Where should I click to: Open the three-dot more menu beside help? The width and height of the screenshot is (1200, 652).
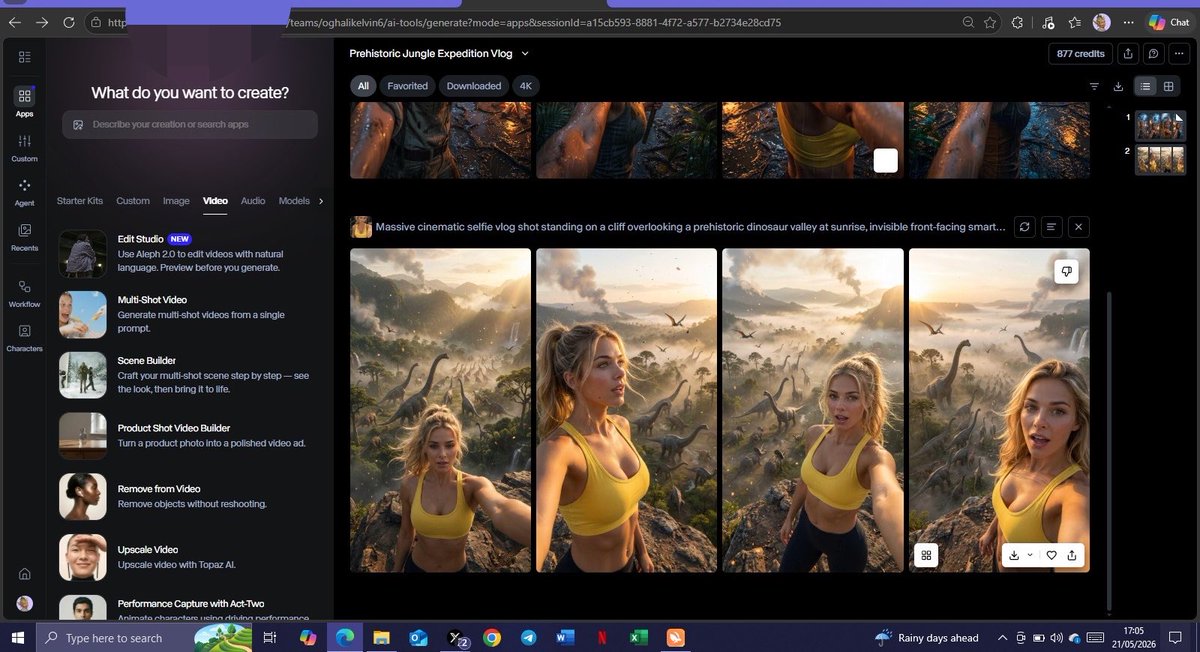point(1178,53)
